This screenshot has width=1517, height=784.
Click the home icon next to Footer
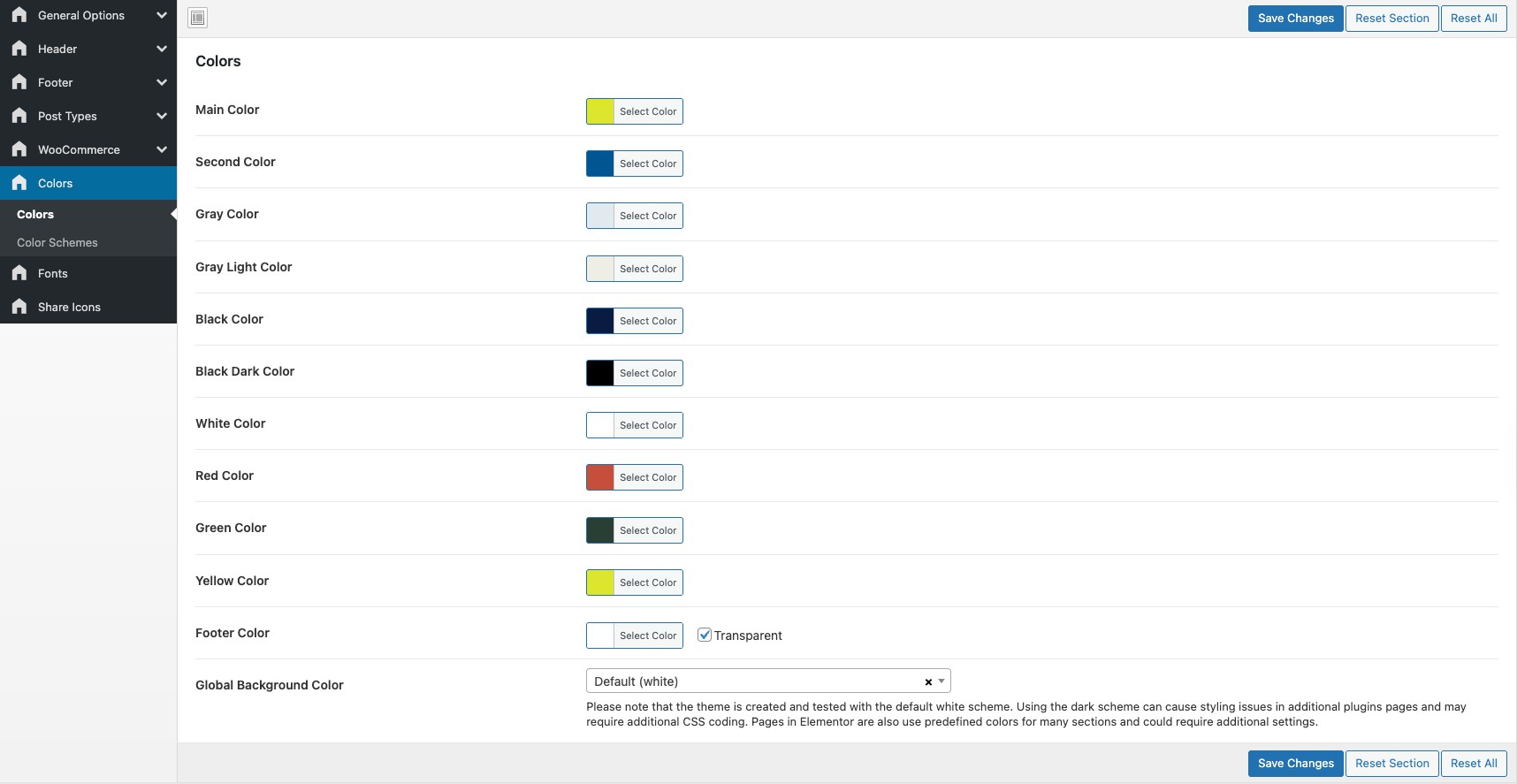click(19, 82)
